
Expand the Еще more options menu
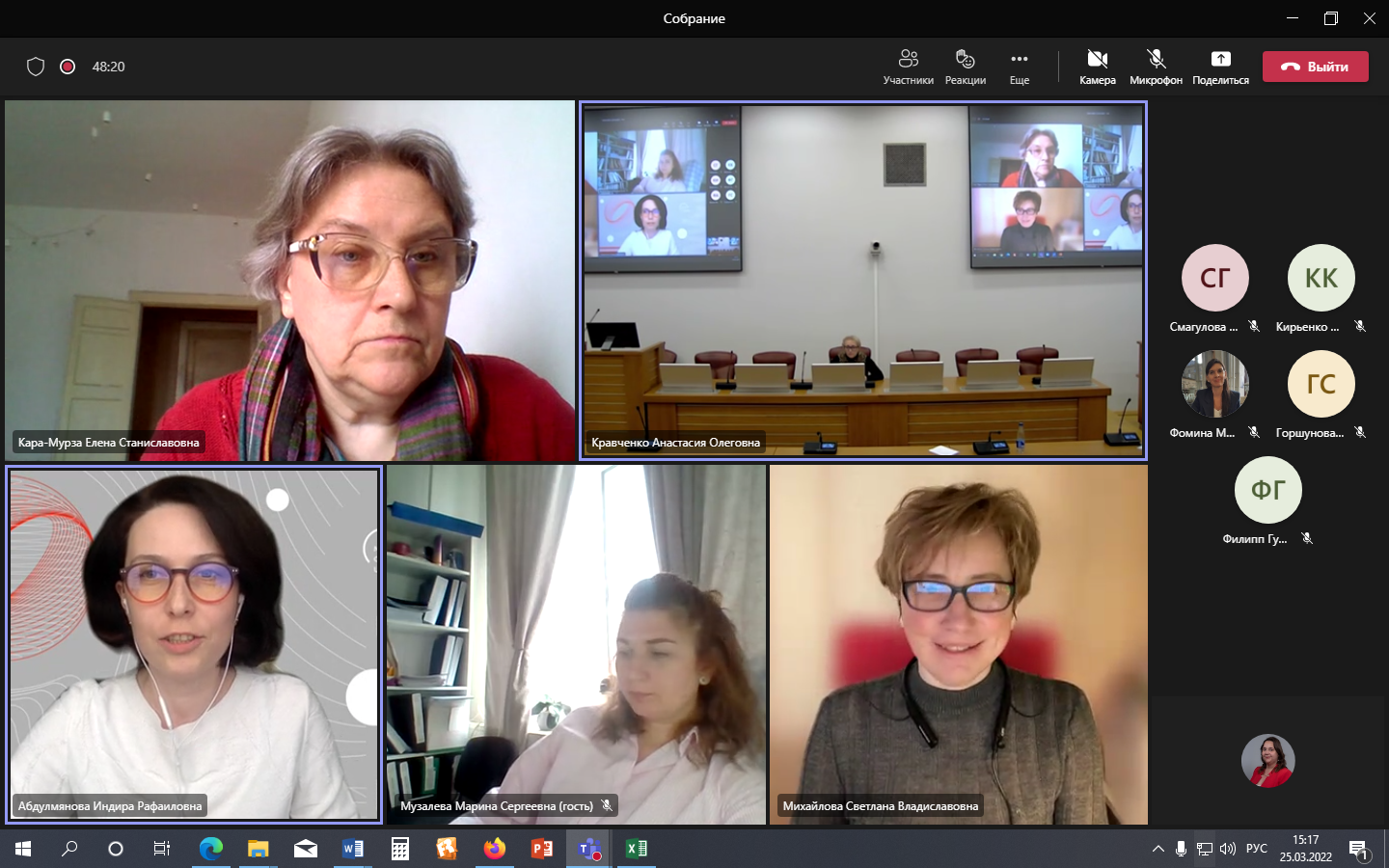point(1020,67)
